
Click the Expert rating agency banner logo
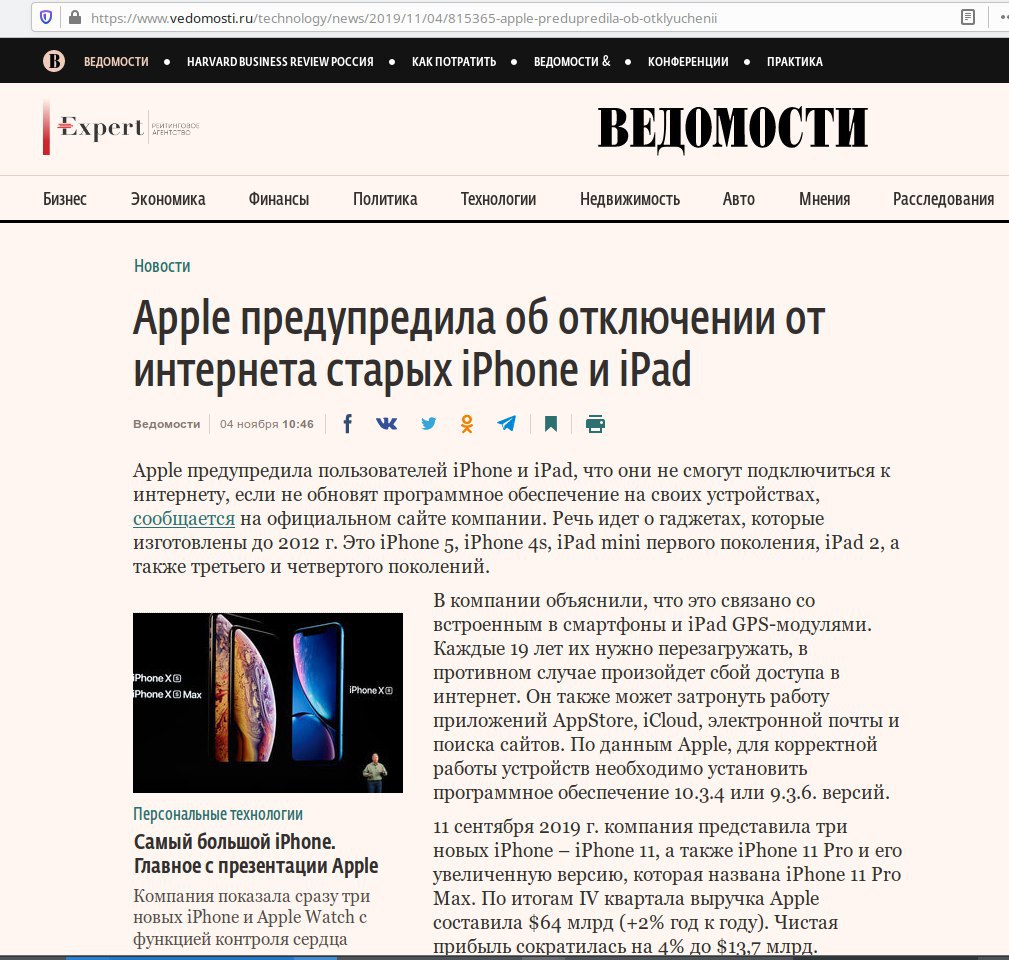click(121, 127)
